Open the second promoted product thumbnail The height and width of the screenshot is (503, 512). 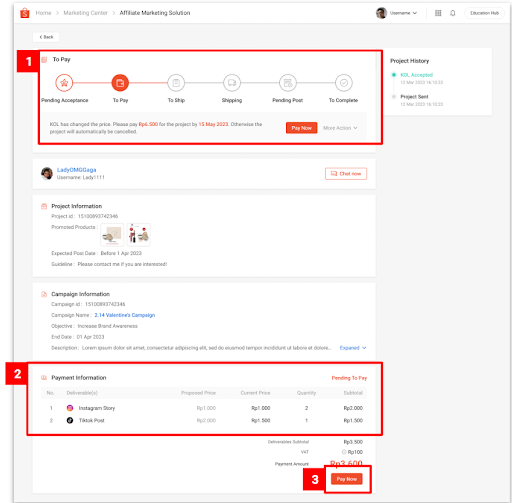(x=139, y=235)
